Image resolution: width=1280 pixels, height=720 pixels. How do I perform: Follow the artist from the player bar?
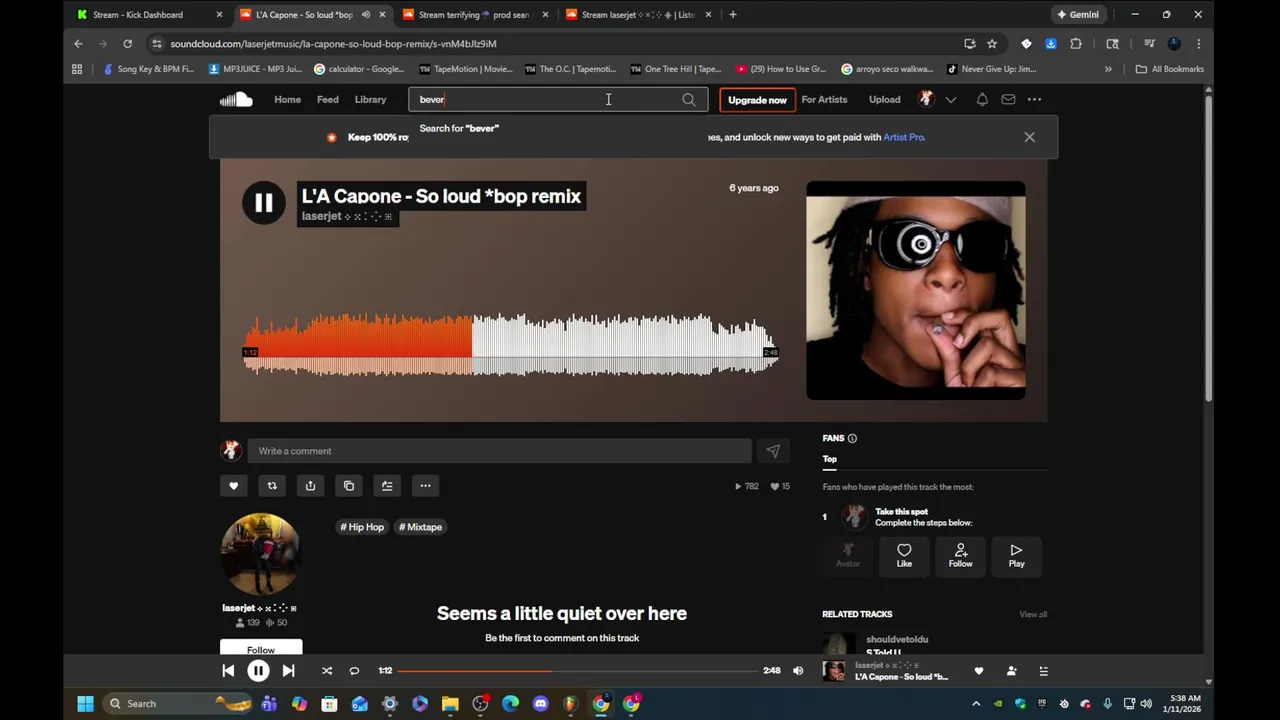pyautogui.click(x=1011, y=671)
